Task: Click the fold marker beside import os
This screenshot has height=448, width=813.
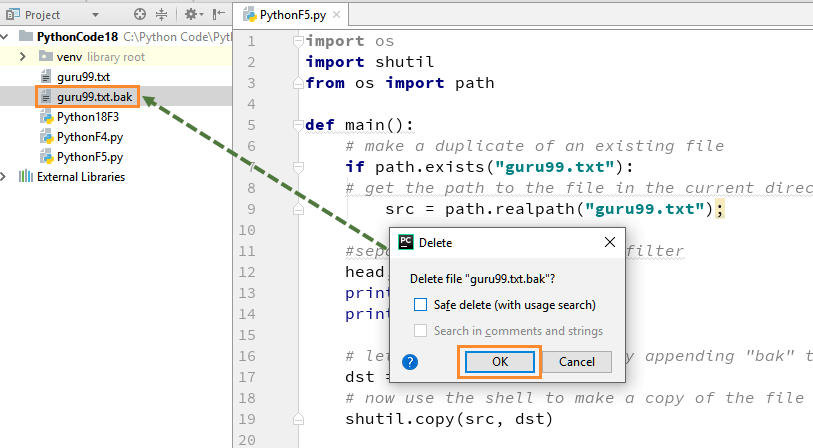Action: click(298, 41)
